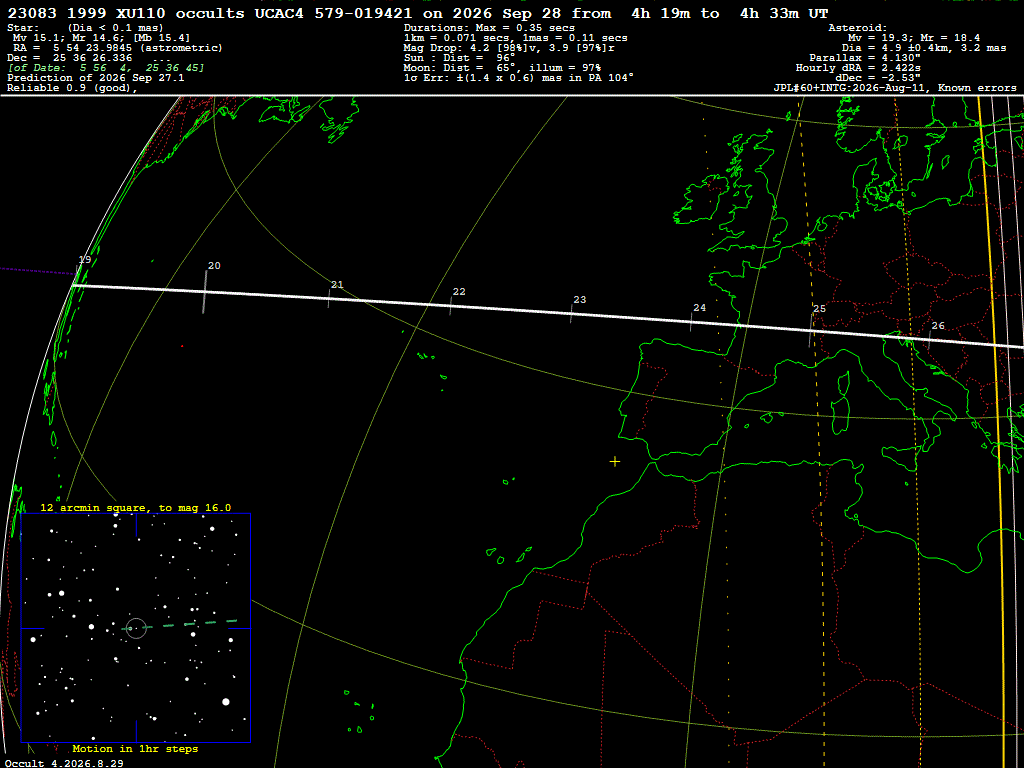Click the thick yellow vertical terminator line

(991, 431)
